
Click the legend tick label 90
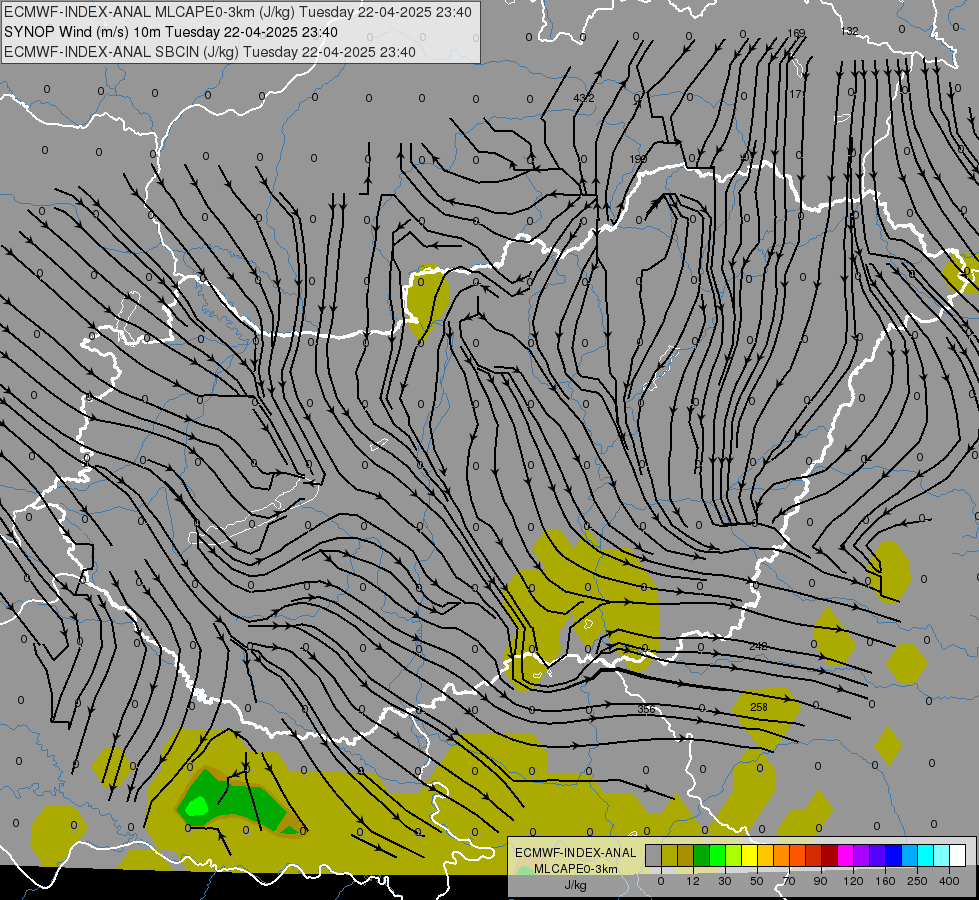[x=820, y=881]
